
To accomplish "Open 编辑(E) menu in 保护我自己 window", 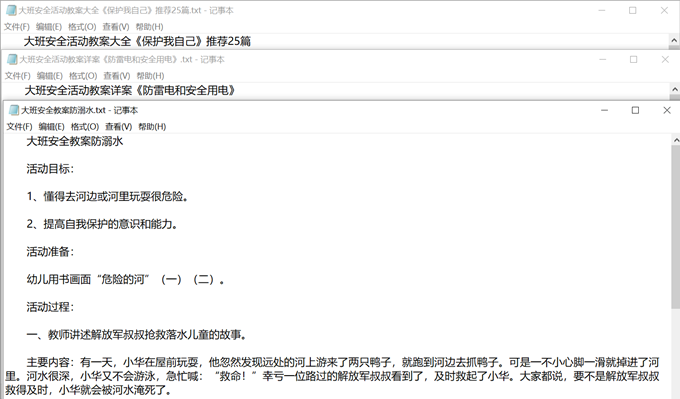I will (49, 27).
